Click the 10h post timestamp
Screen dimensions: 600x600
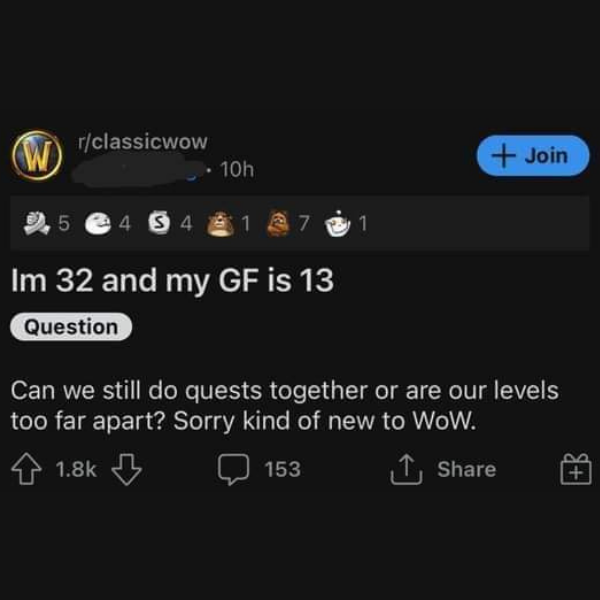coord(237,170)
